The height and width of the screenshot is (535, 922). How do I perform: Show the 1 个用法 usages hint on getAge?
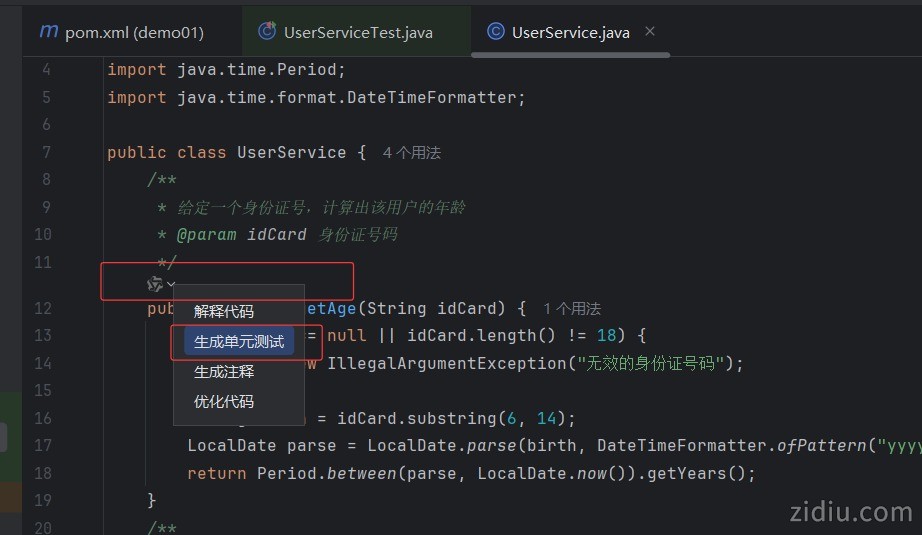572,309
